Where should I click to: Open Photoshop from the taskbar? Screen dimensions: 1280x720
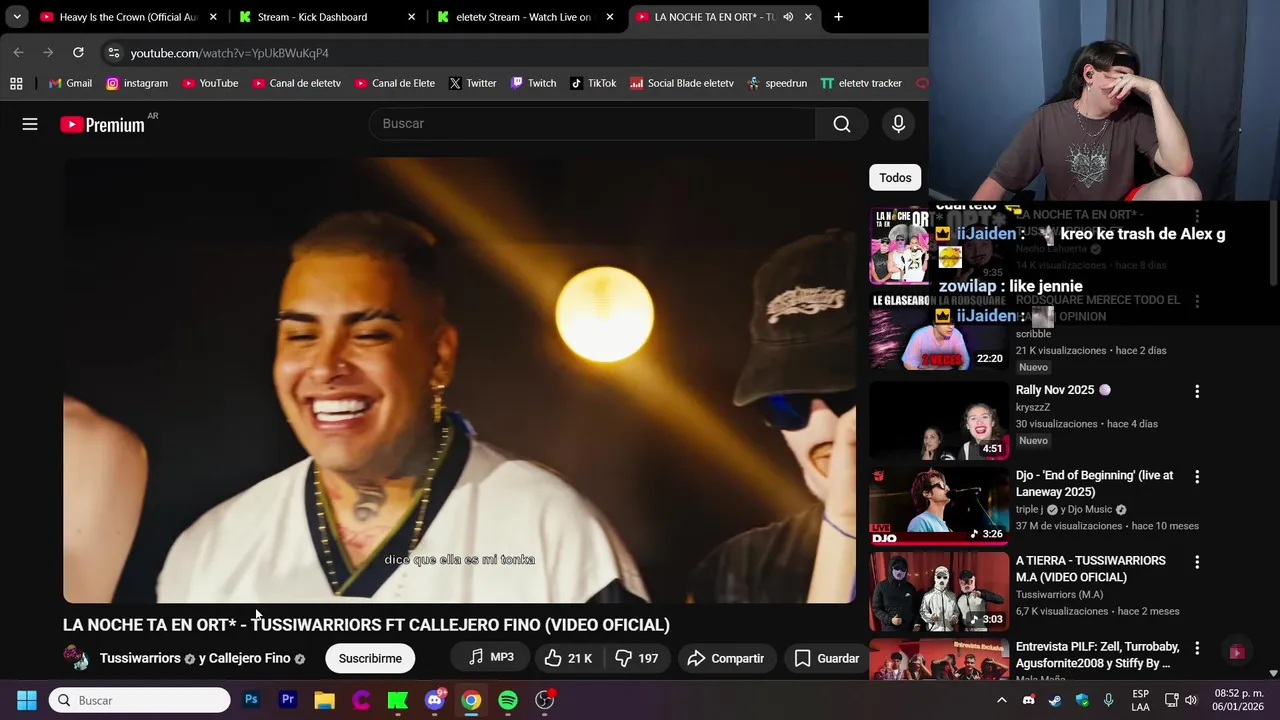251,700
